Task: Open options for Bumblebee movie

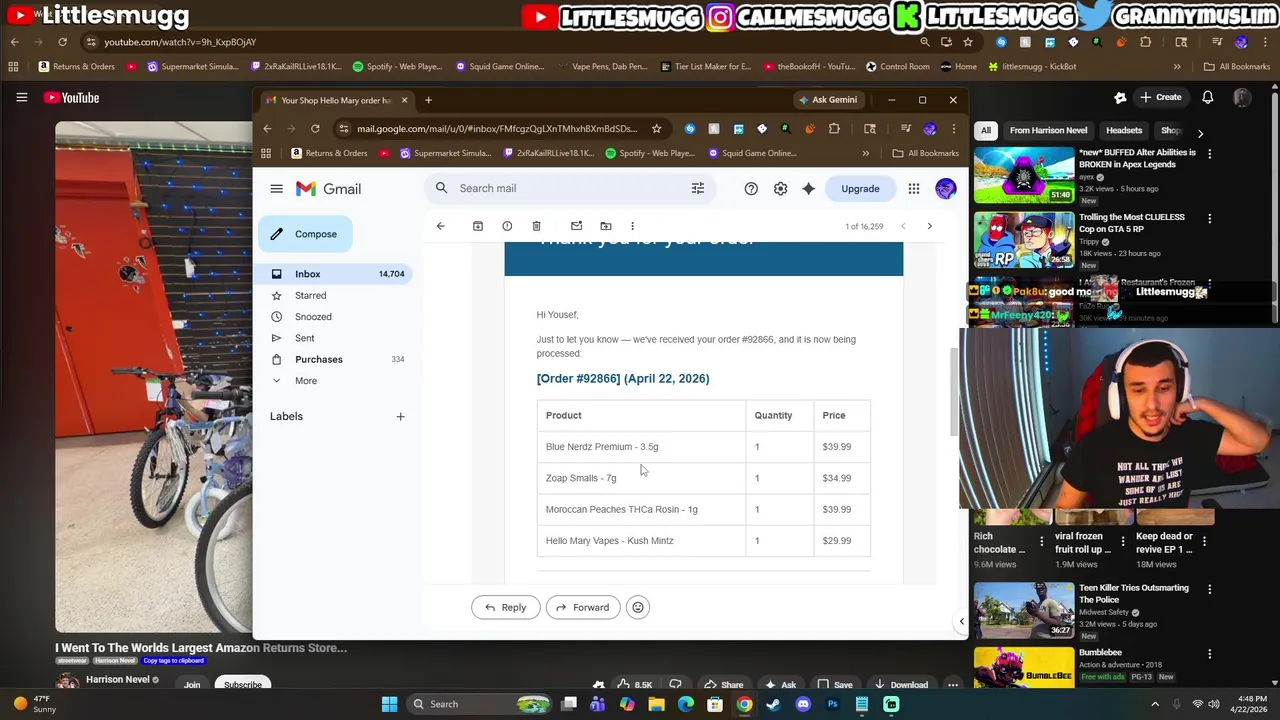Action: pyautogui.click(x=1209, y=654)
